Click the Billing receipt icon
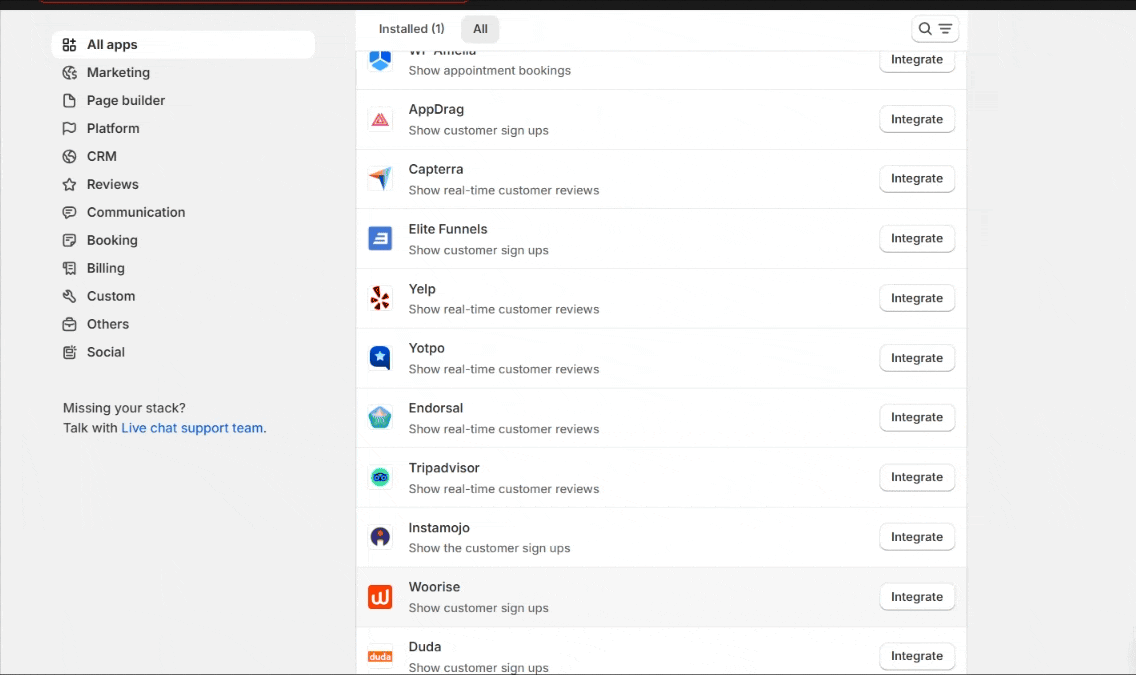1136x675 pixels. click(70, 268)
